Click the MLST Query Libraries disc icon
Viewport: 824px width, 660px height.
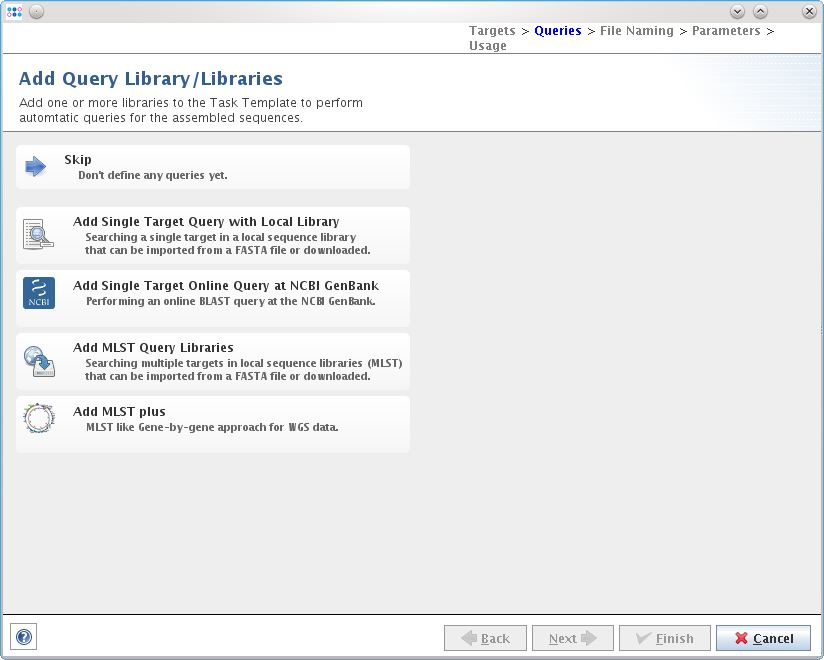coord(38,360)
